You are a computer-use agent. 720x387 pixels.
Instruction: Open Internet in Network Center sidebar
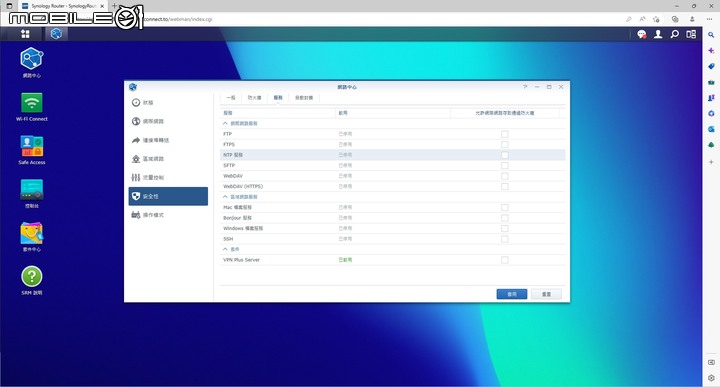click(168, 121)
